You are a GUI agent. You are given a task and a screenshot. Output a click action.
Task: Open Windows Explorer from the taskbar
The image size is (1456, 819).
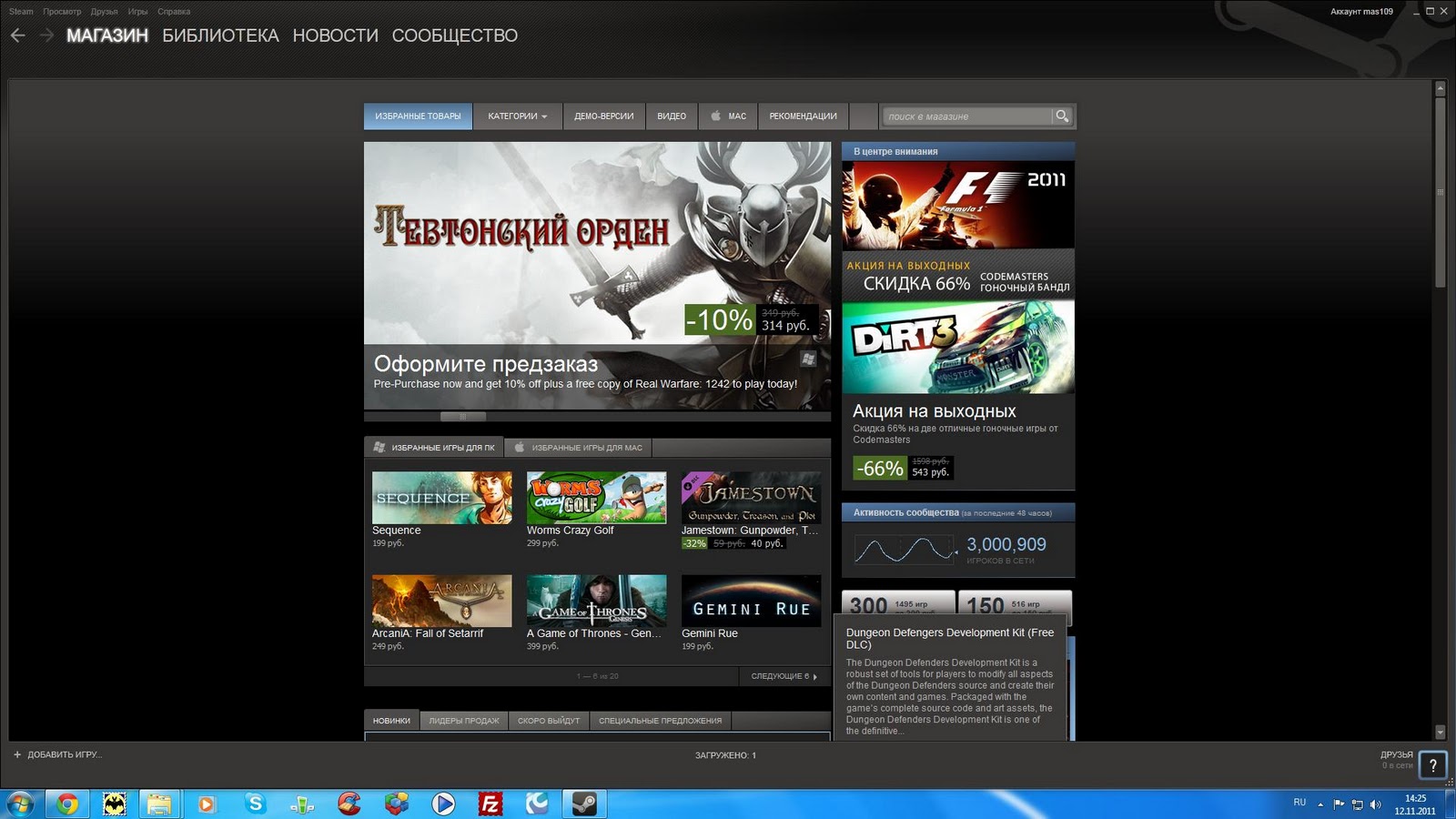tap(159, 804)
